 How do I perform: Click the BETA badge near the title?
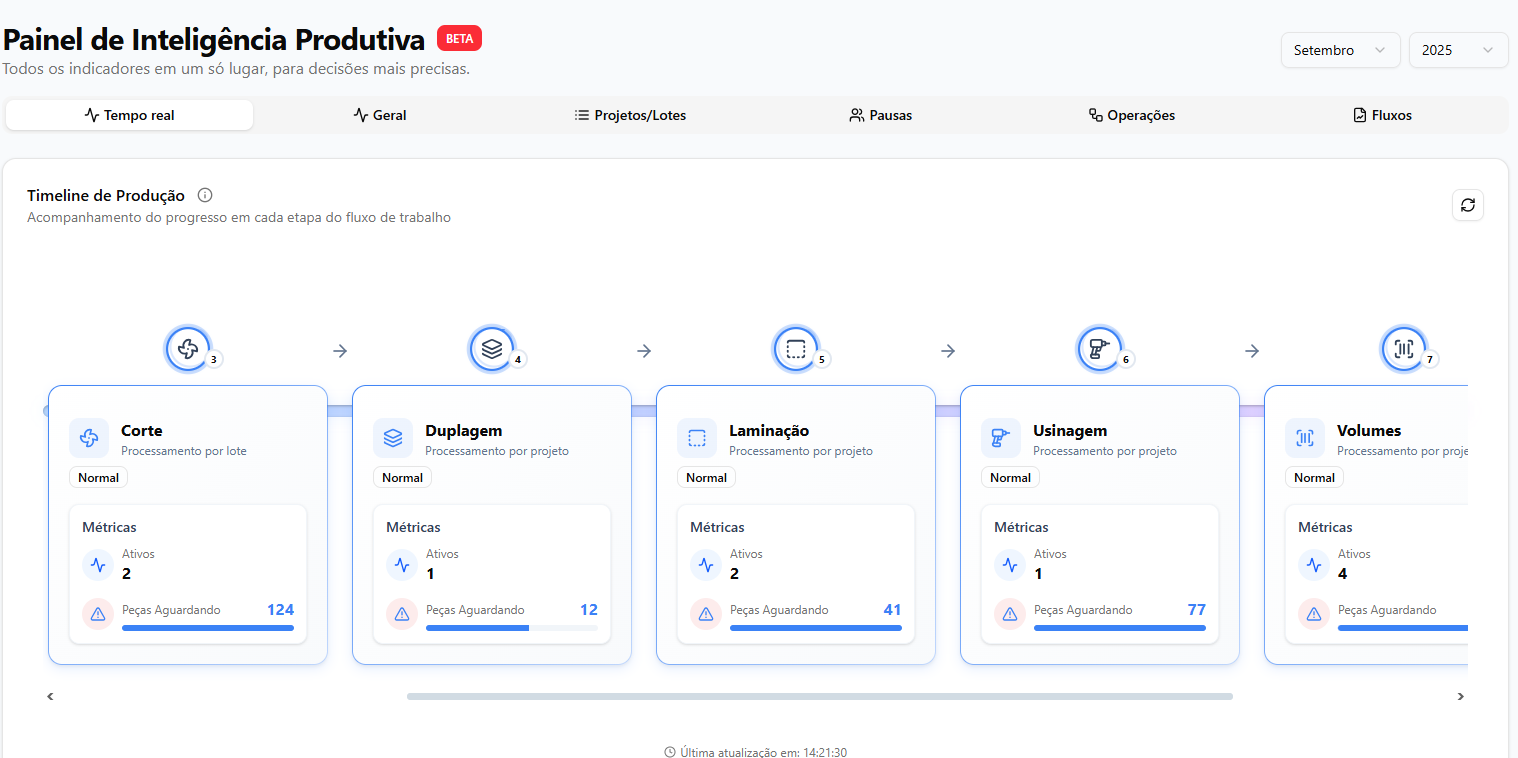[459, 39]
